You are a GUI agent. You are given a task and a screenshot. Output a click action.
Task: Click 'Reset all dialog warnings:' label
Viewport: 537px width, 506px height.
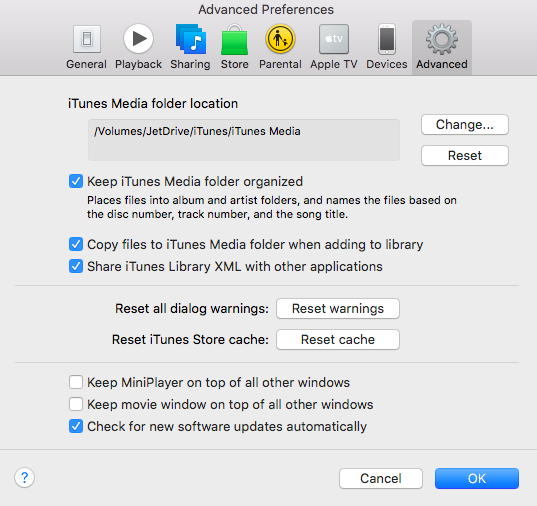coord(192,309)
